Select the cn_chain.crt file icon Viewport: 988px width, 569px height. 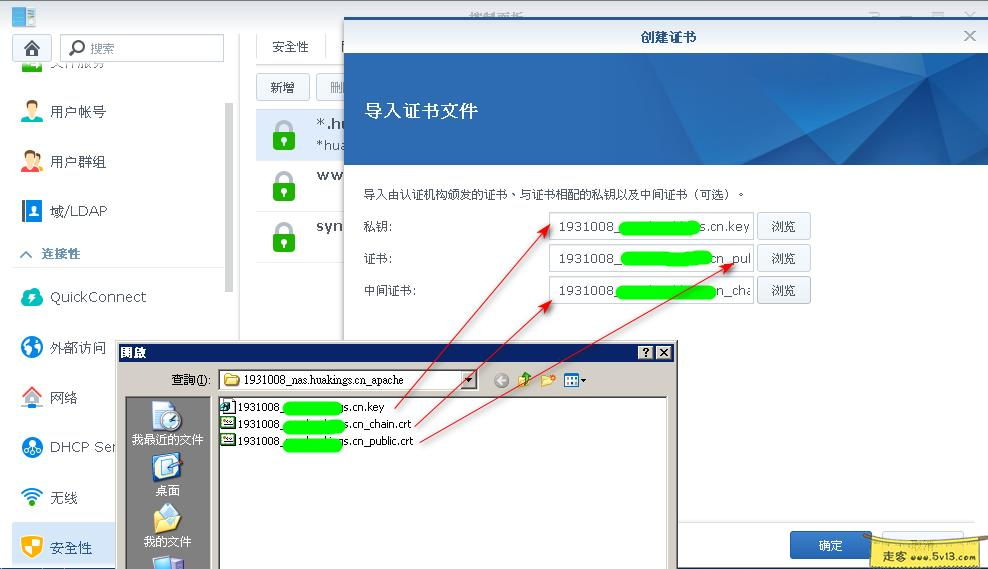pyautogui.click(x=227, y=423)
